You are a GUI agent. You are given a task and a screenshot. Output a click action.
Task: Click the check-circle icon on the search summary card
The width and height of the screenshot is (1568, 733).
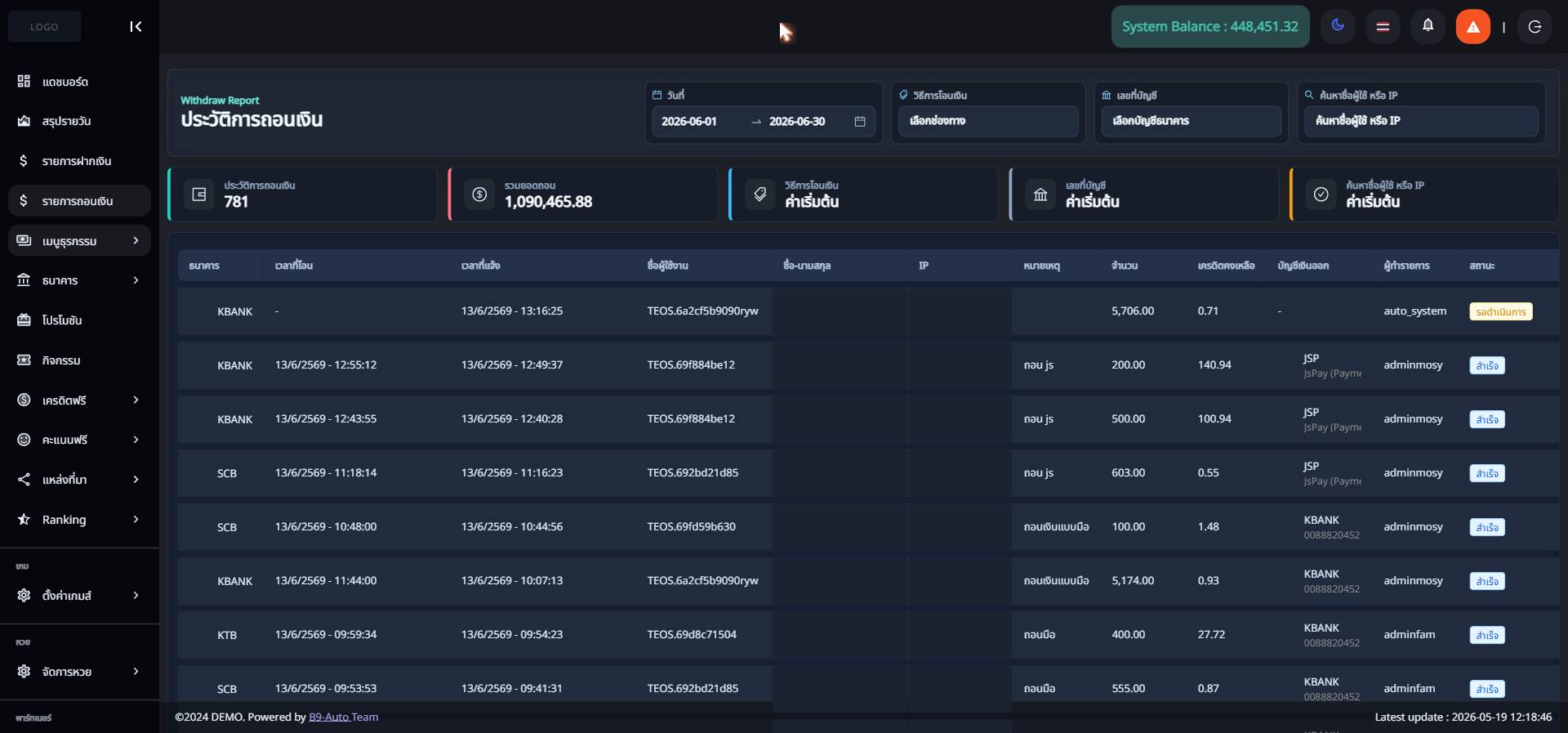click(1321, 194)
